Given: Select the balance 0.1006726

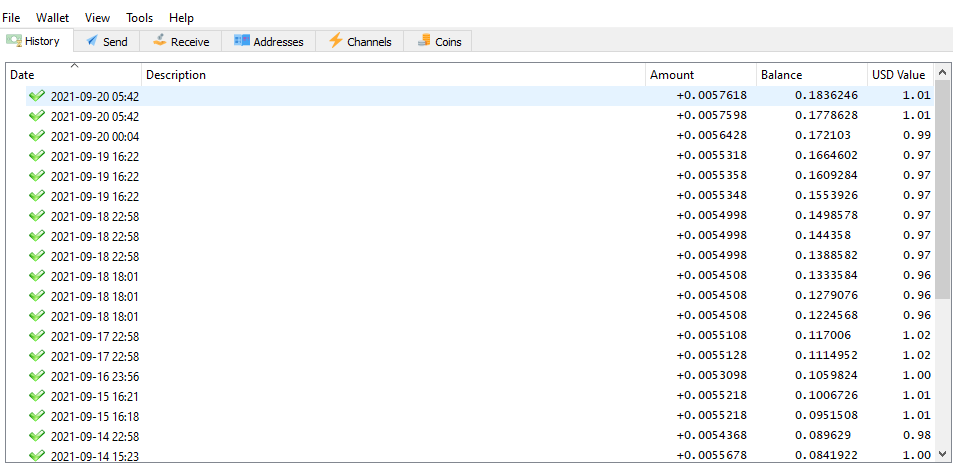Looking at the screenshot, I should pos(827,396).
